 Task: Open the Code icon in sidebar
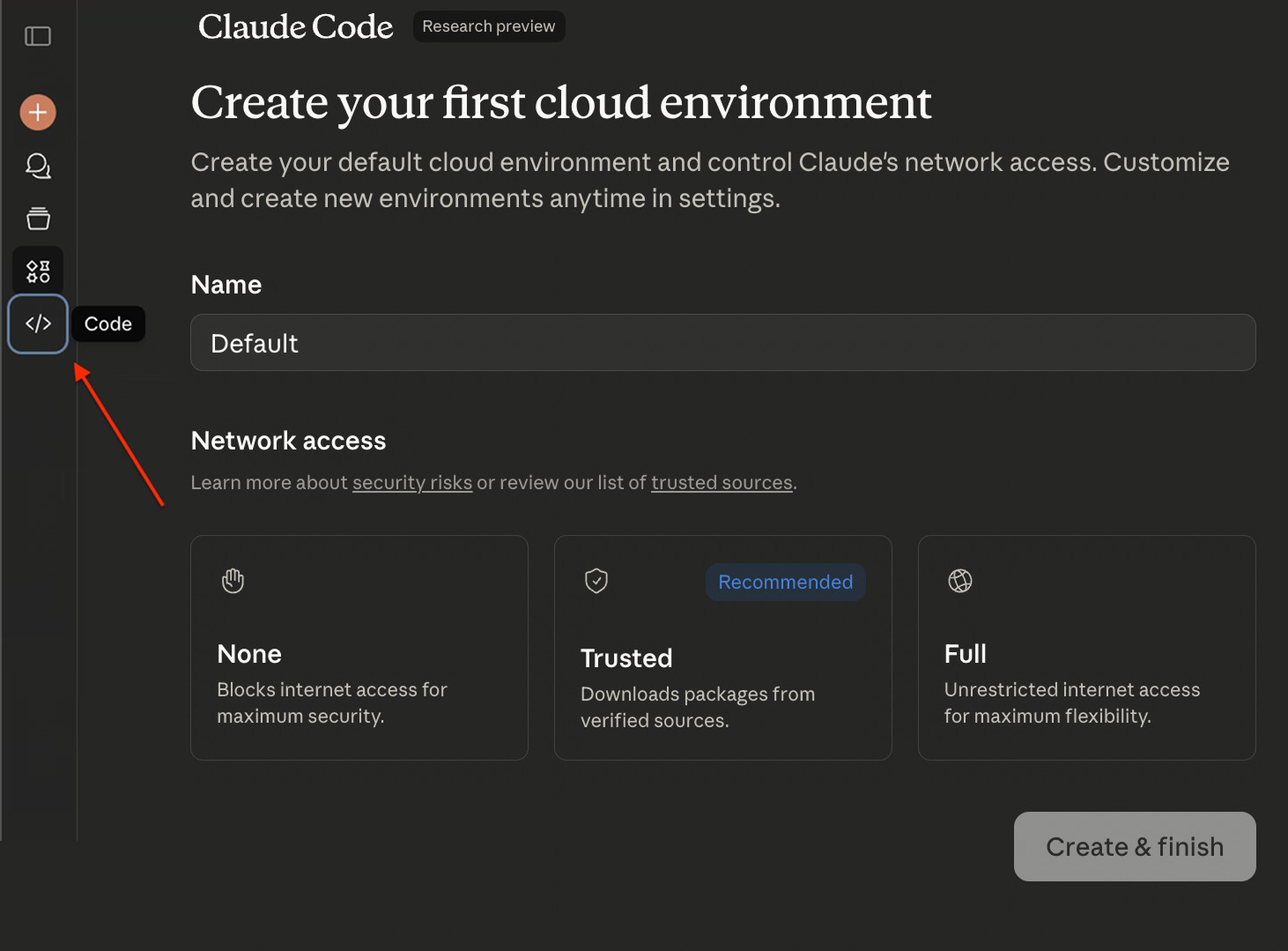tap(38, 324)
